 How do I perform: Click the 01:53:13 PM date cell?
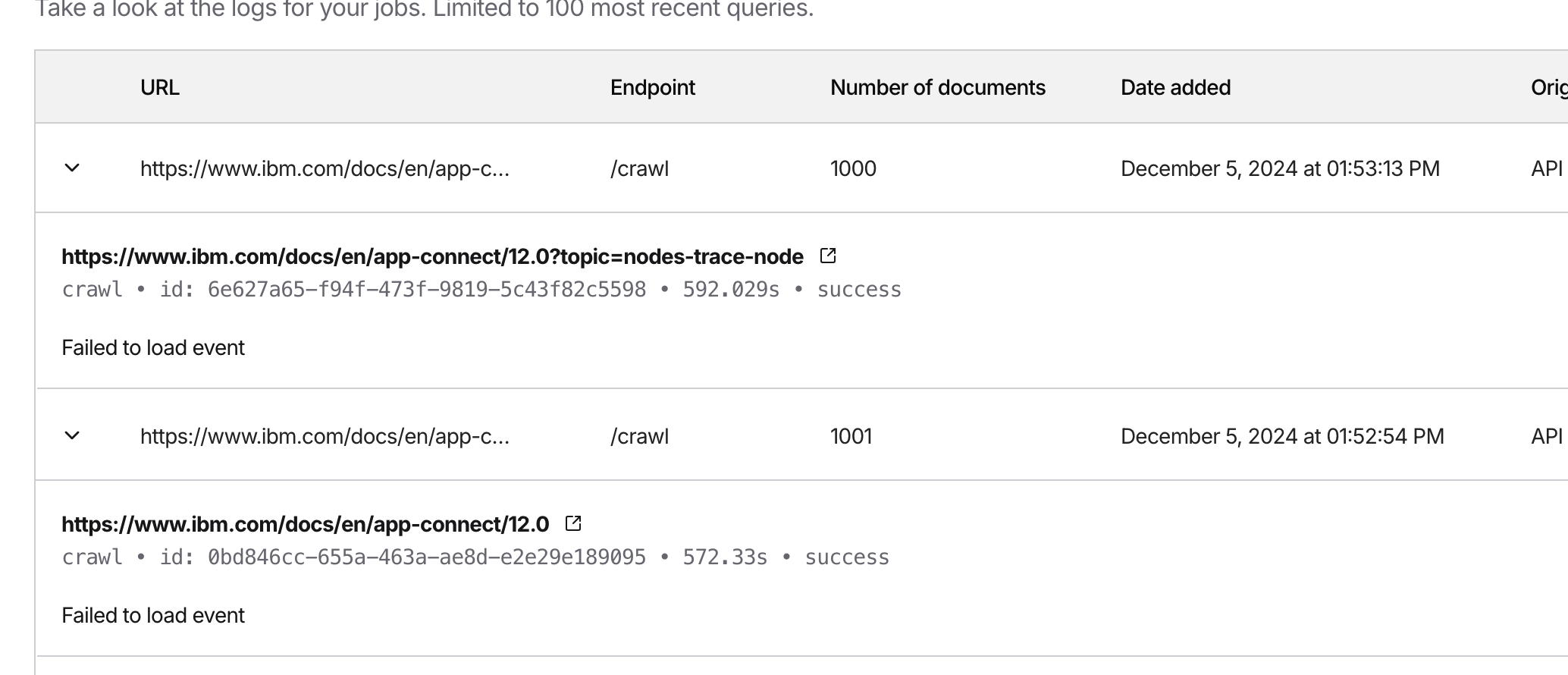click(1280, 168)
